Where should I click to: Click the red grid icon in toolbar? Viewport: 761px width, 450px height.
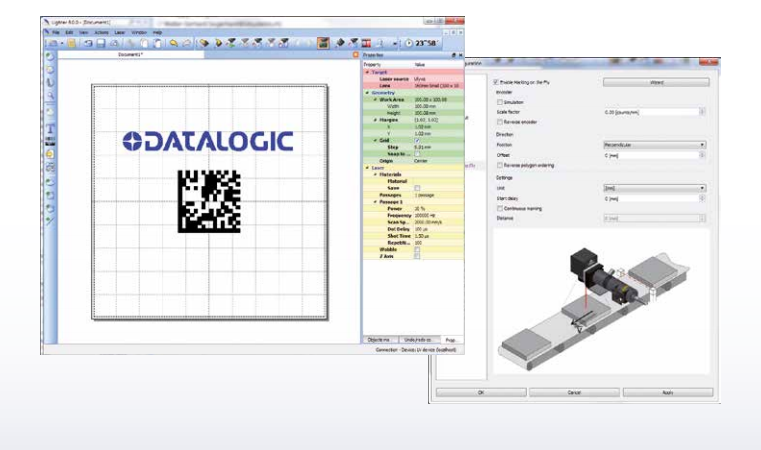pos(368,46)
